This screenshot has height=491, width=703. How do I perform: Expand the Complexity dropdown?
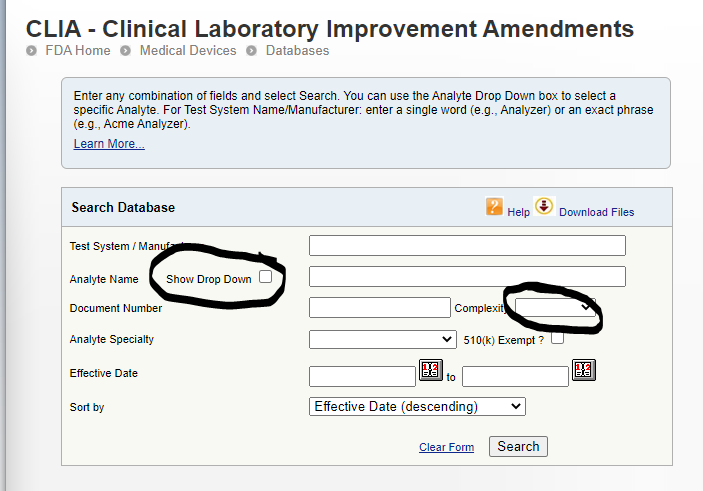coord(555,307)
